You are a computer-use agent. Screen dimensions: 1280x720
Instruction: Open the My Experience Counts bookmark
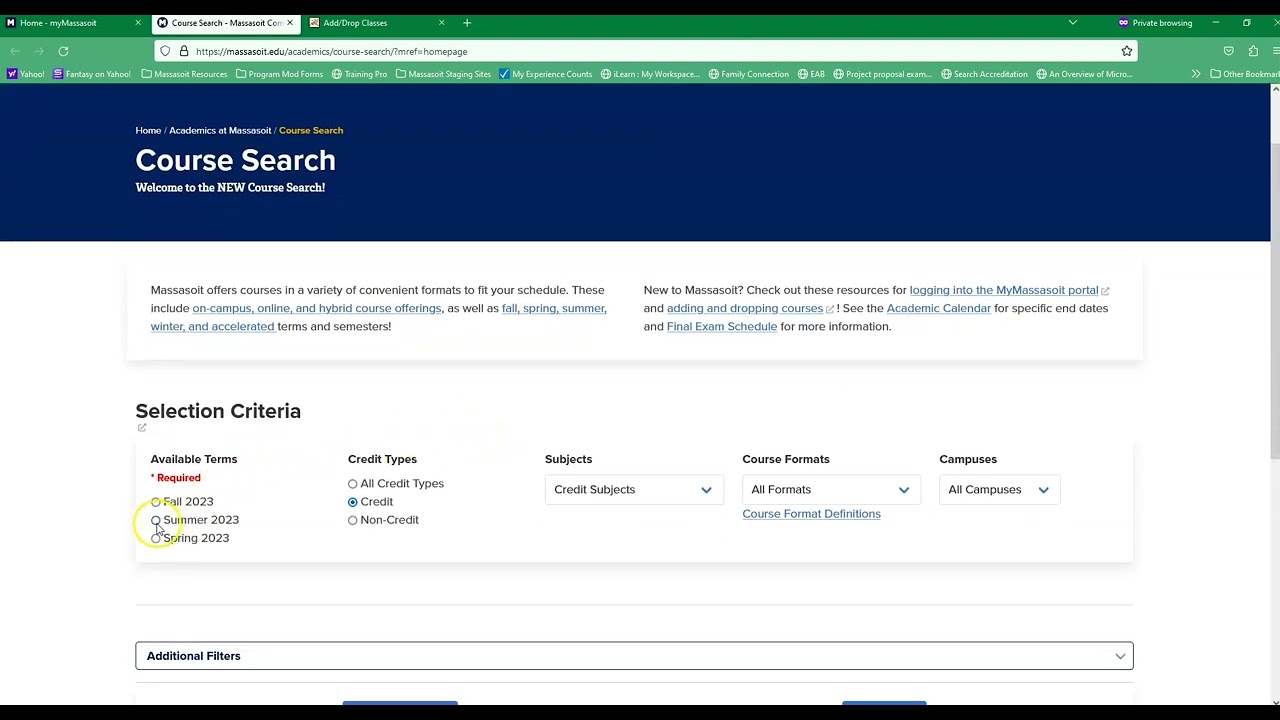tap(545, 74)
